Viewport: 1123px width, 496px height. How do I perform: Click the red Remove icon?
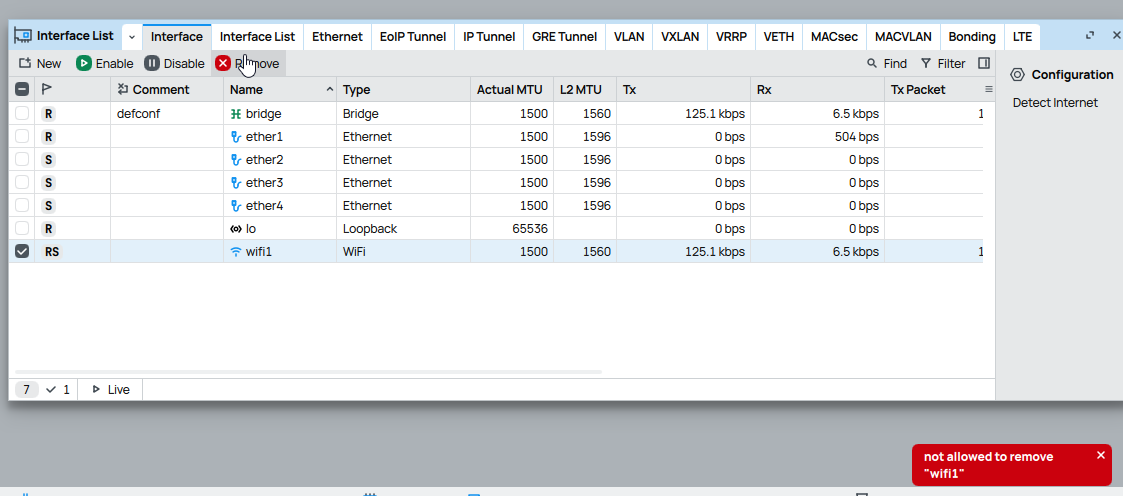tap(223, 63)
